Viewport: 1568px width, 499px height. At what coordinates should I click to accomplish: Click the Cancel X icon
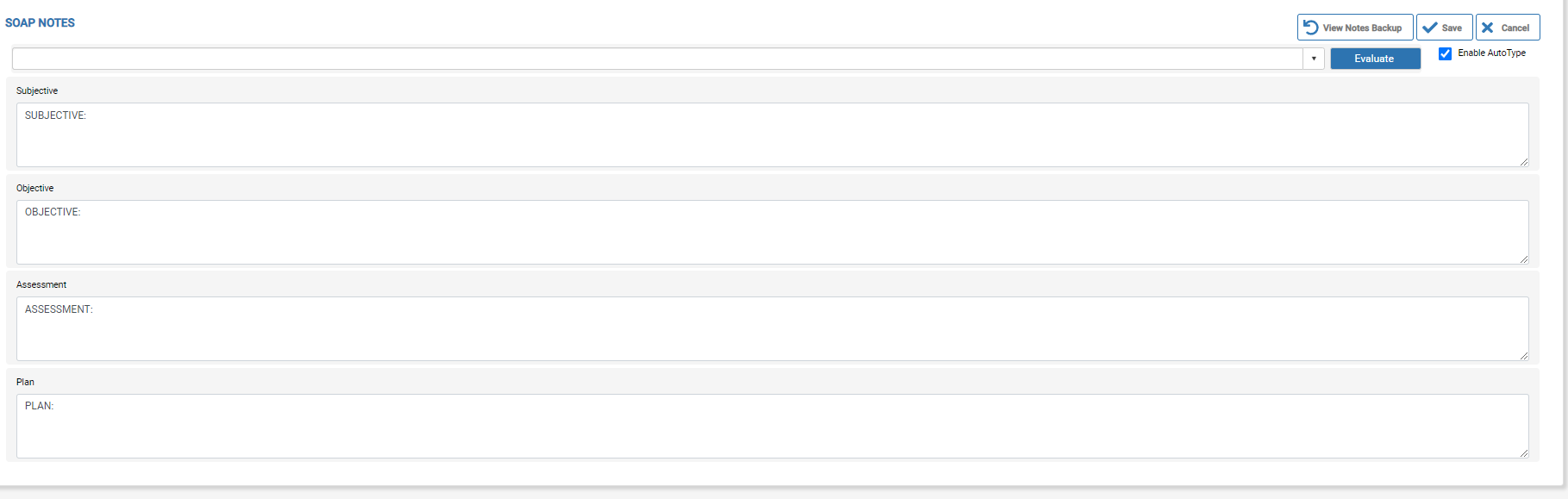(x=1488, y=28)
